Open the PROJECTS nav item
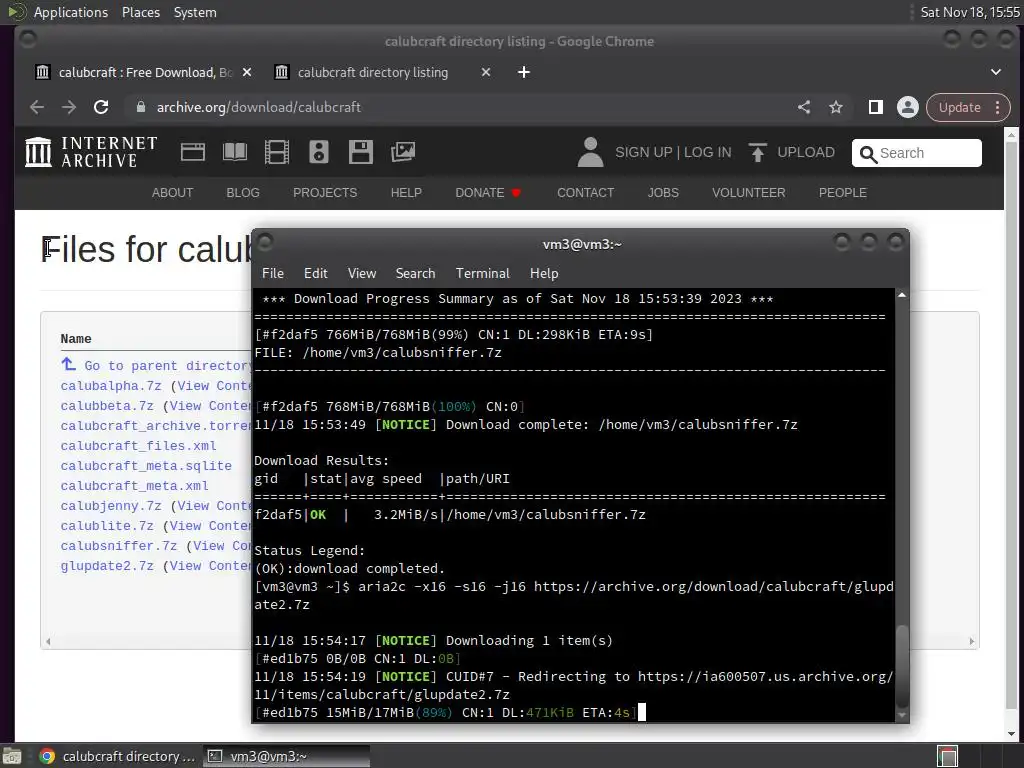The image size is (1024, 768). pos(325,193)
